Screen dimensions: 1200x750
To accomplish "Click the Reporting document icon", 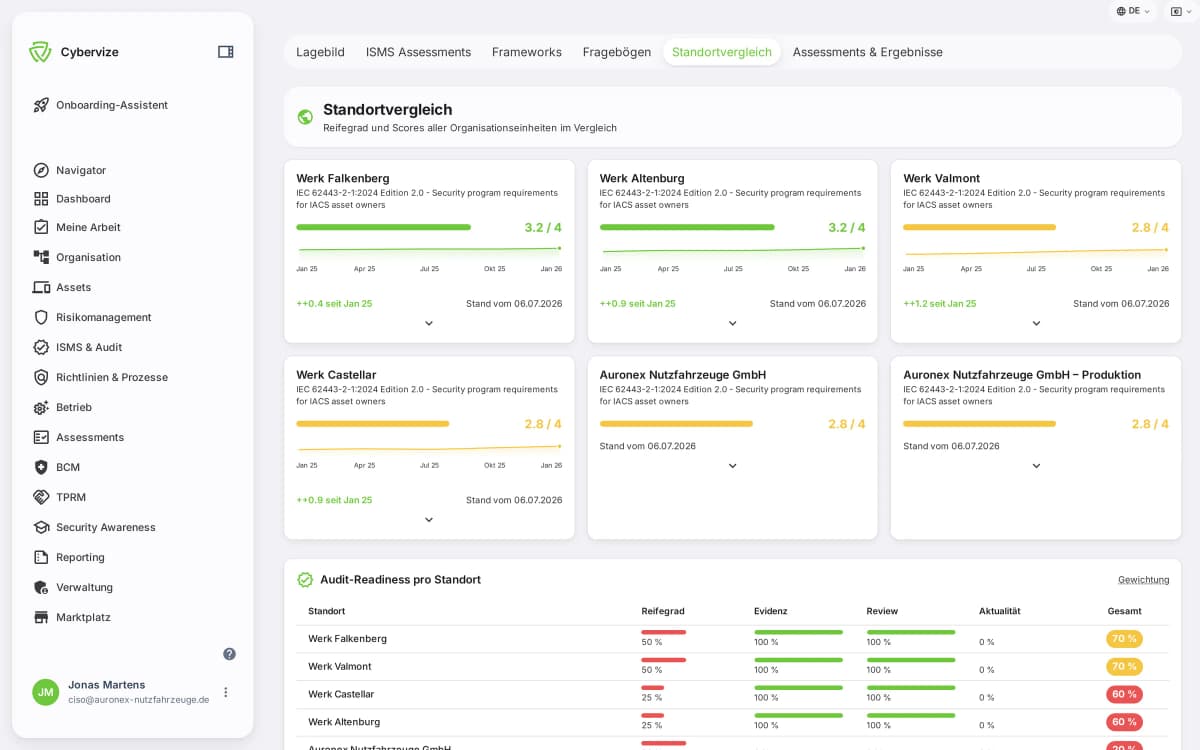I will [41, 557].
